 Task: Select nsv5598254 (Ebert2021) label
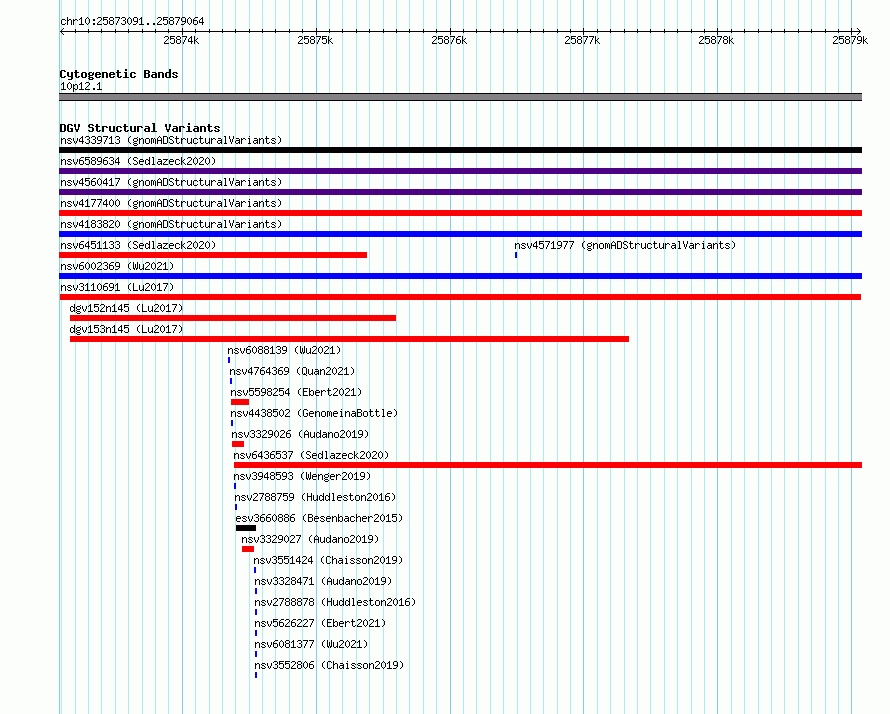click(x=296, y=392)
